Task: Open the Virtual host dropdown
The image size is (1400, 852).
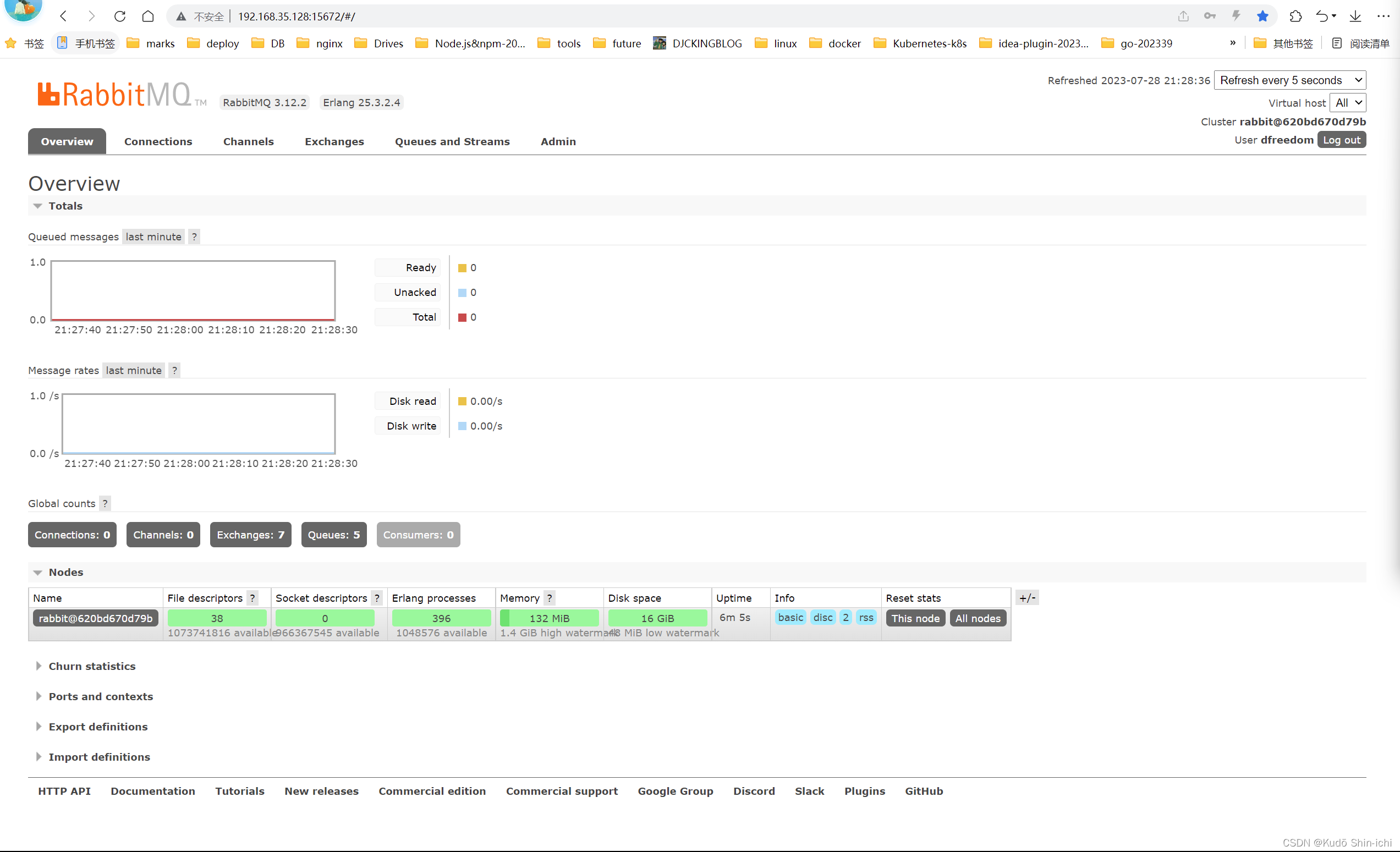Action: [x=1347, y=103]
